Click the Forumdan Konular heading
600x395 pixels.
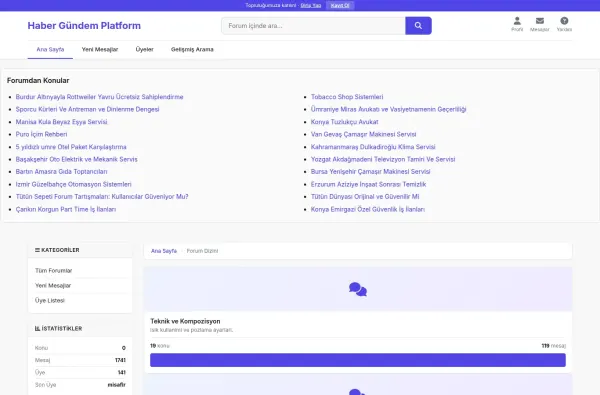pyautogui.click(x=38, y=80)
